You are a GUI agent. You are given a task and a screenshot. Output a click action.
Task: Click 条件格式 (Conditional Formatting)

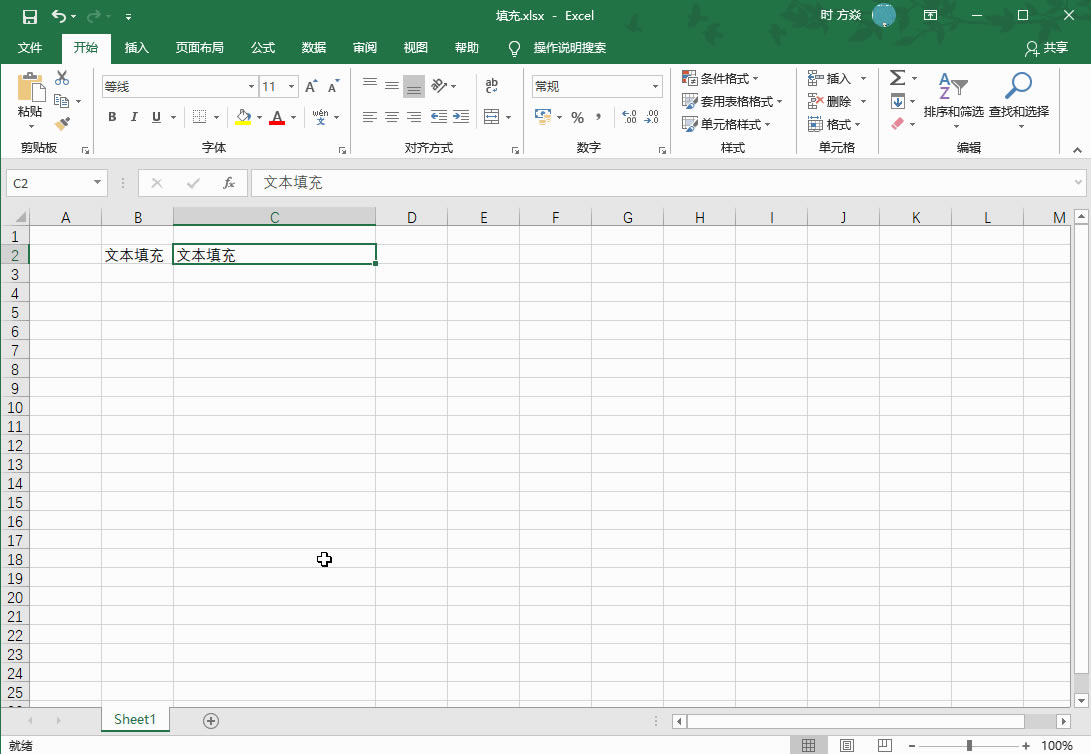click(720, 77)
